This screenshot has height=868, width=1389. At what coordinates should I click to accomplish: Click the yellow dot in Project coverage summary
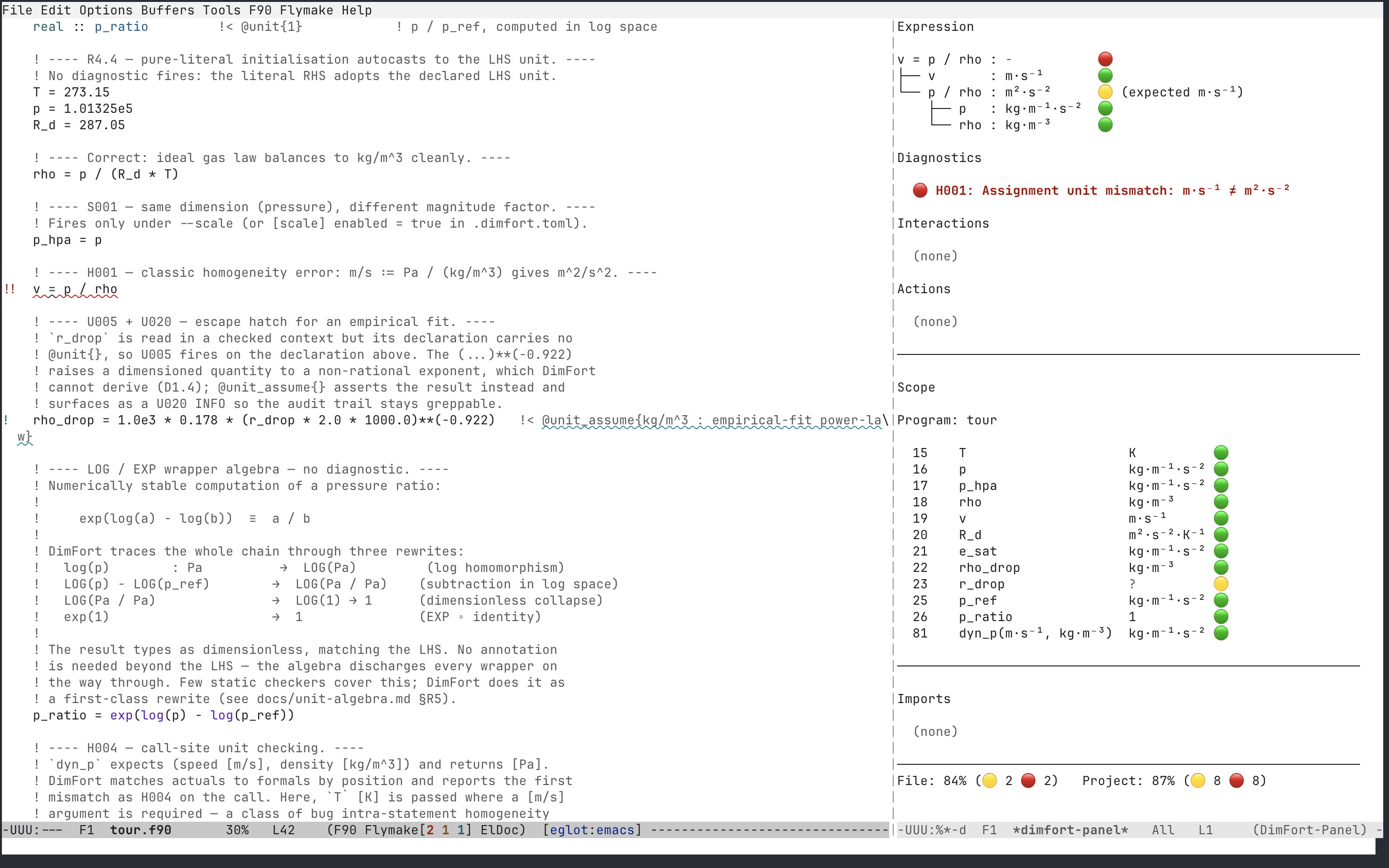tap(1198, 781)
